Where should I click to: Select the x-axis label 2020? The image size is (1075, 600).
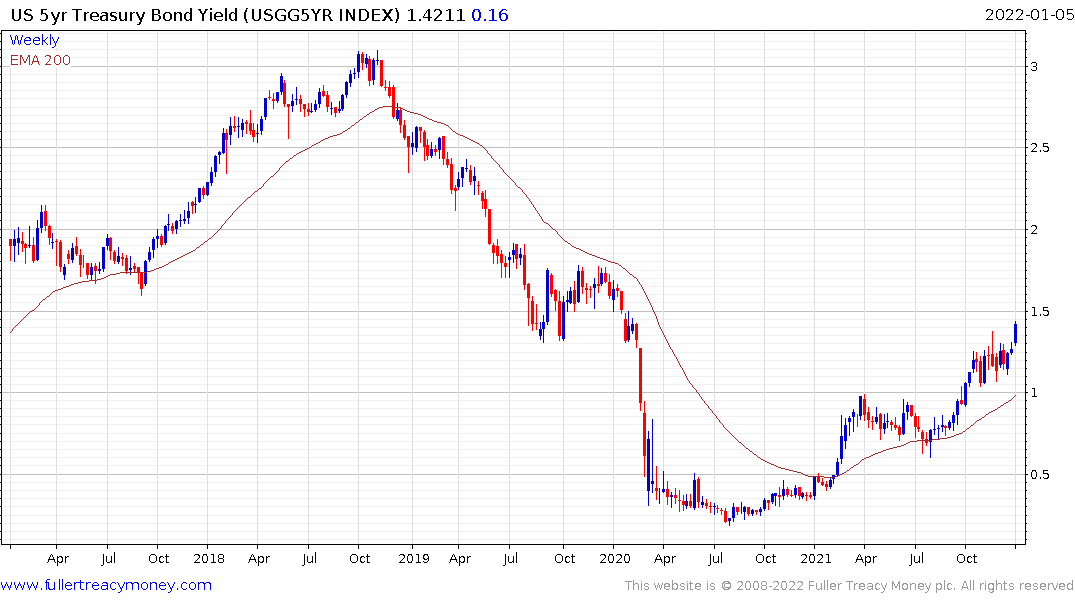click(615, 558)
